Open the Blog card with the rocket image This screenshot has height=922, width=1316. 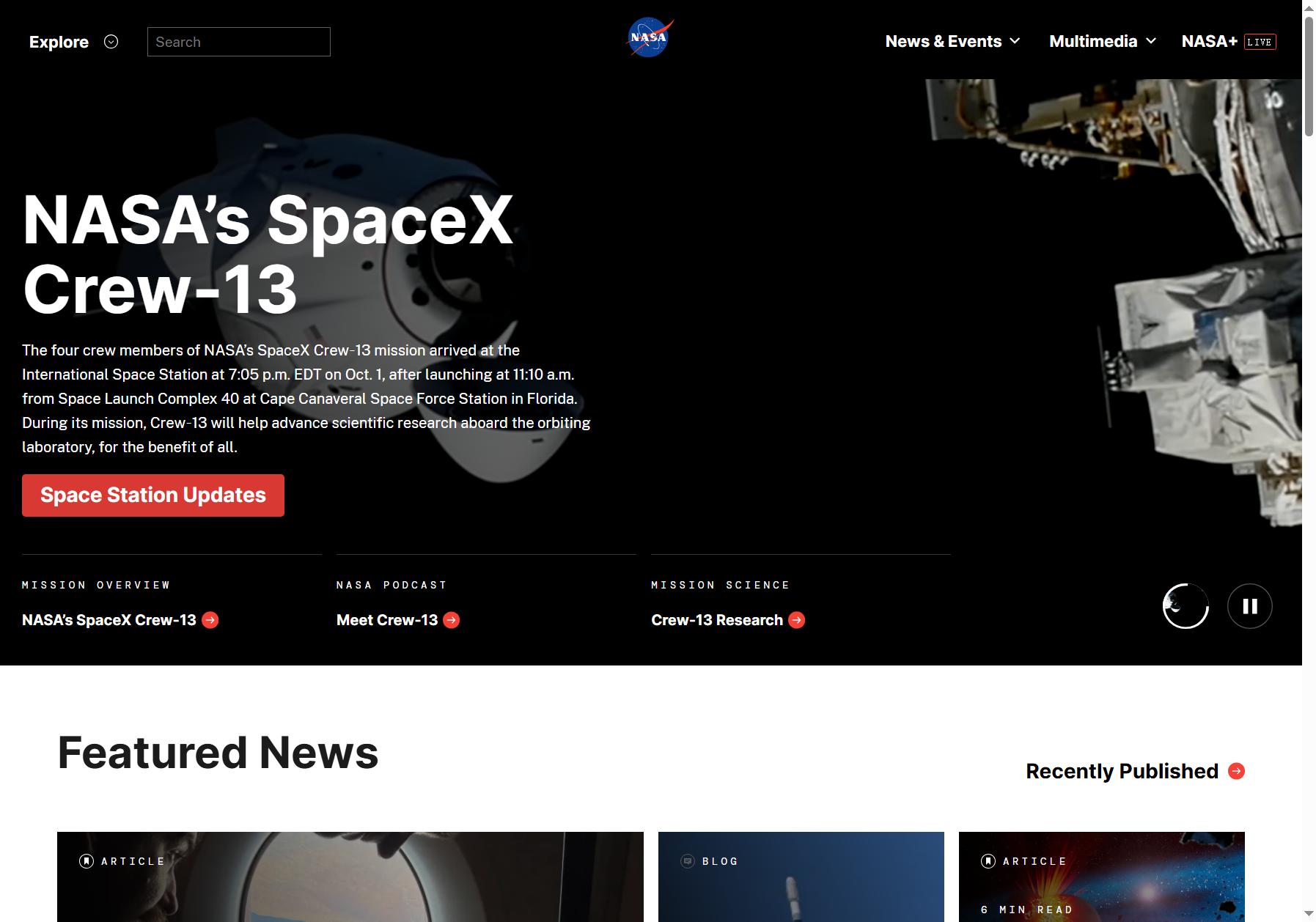[801, 877]
